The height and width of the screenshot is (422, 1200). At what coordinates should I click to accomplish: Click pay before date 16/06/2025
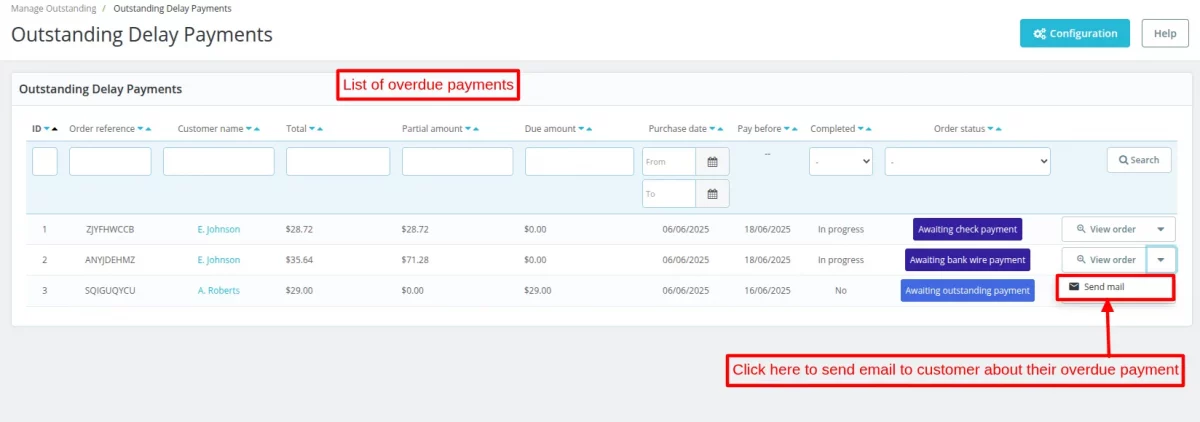click(x=767, y=291)
